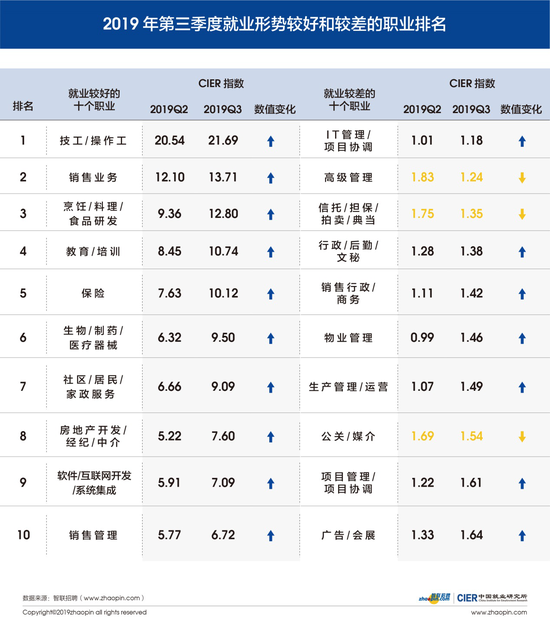
Task: Click the yellow value 1.69
Action: click(x=423, y=436)
